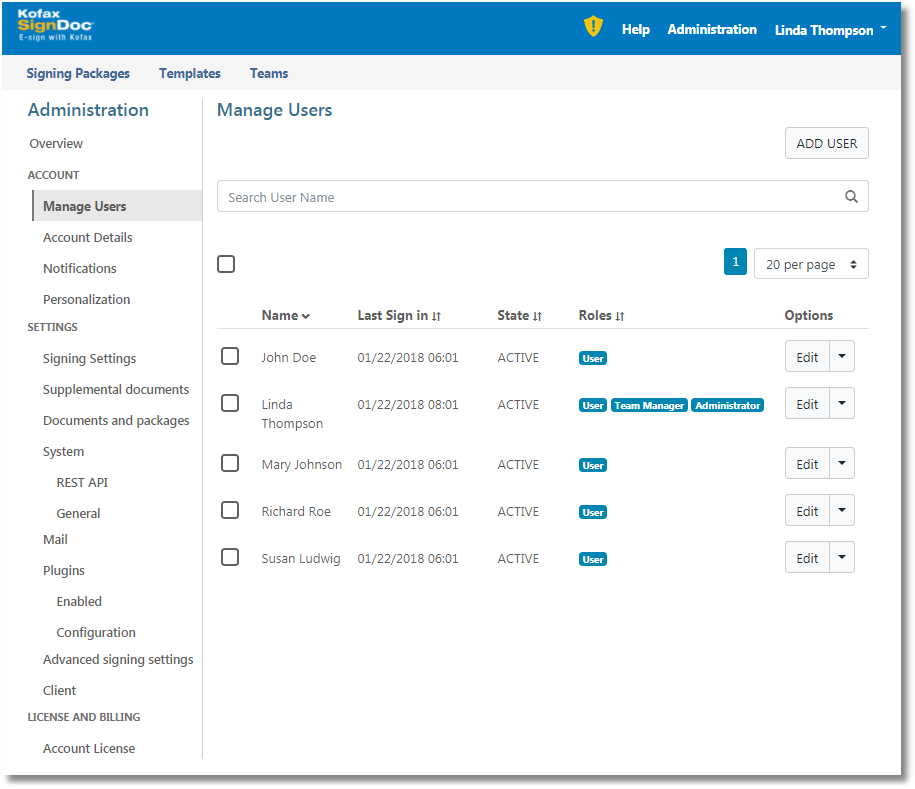Click the search magnifier icon
Screen dimensions: 915x789
pyautogui.click(x=851, y=197)
